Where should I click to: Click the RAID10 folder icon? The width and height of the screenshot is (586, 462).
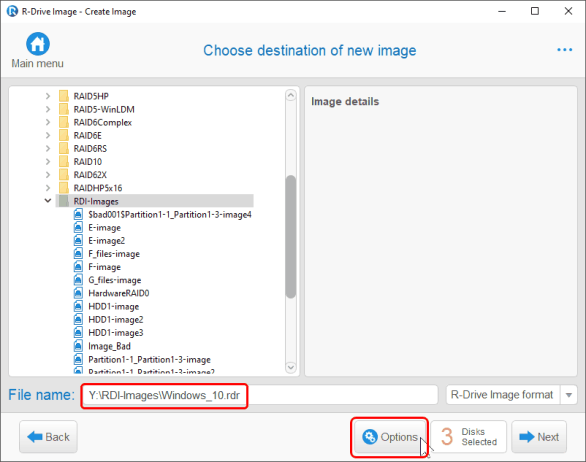(64, 161)
